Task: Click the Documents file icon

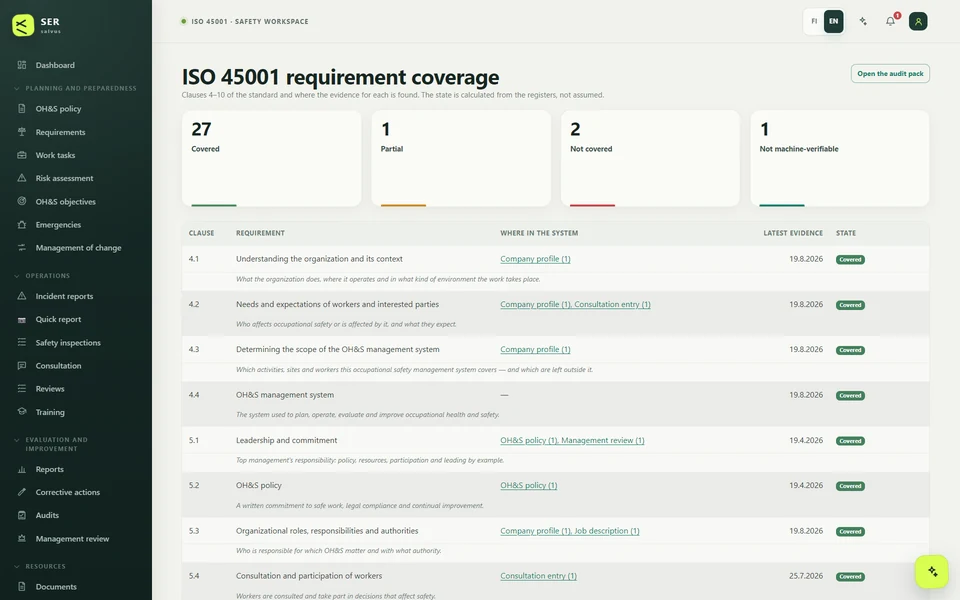Action: click(x=22, y=587)
